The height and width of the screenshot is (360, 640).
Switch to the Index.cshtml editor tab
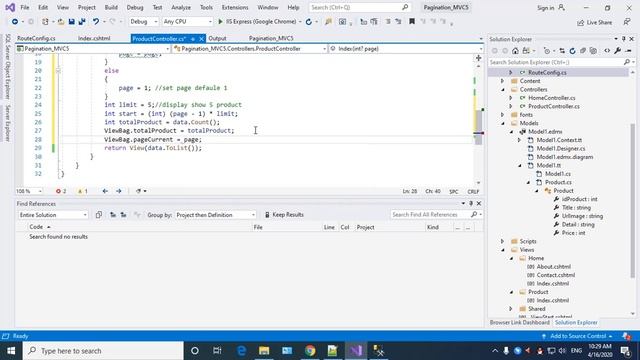pyautogui.click(x=94, y=38)
